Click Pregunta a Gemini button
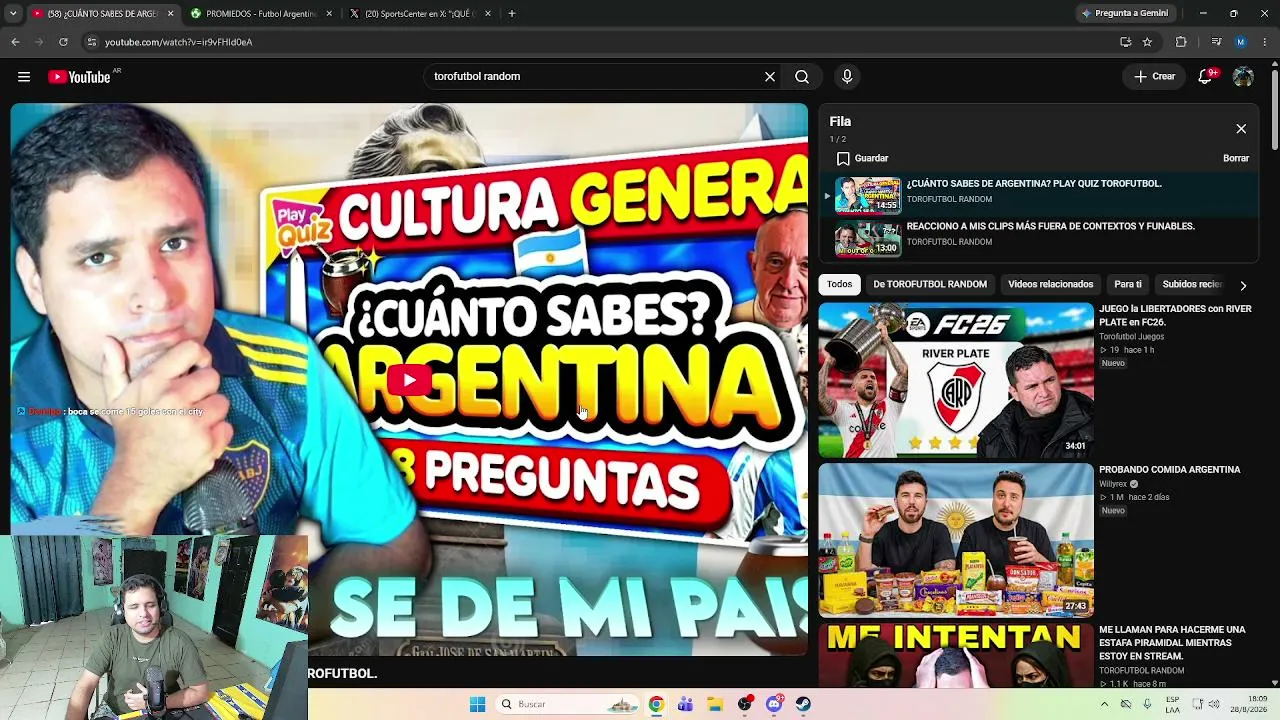Screen dimensions: 1280x720 1125,14
